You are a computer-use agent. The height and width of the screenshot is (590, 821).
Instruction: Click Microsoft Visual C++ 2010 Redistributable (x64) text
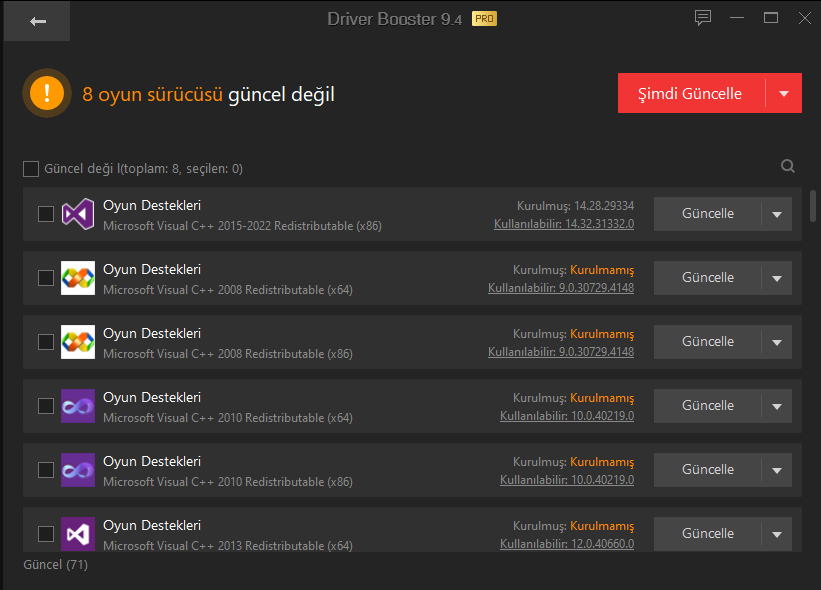pos(228,418)
